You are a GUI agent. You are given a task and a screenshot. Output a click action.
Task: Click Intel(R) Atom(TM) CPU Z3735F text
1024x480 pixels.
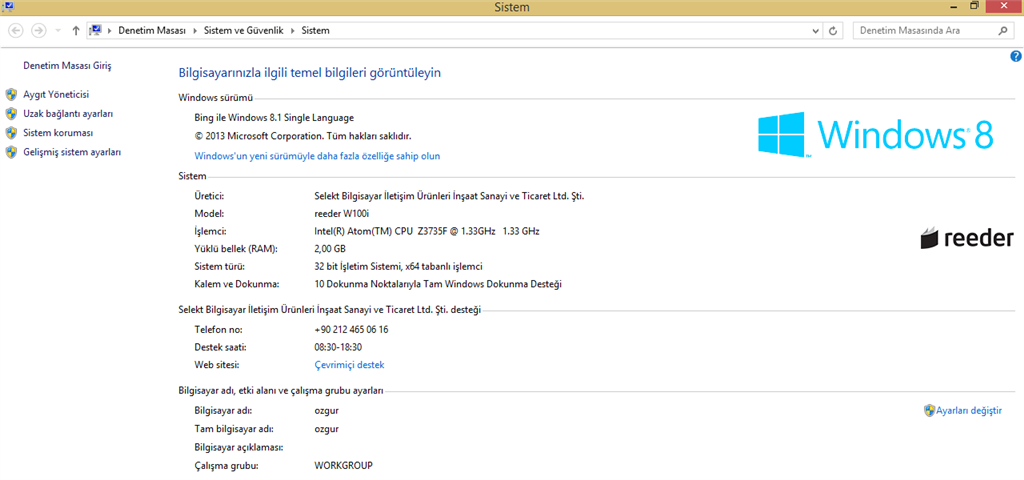click(x=426, y=231)
